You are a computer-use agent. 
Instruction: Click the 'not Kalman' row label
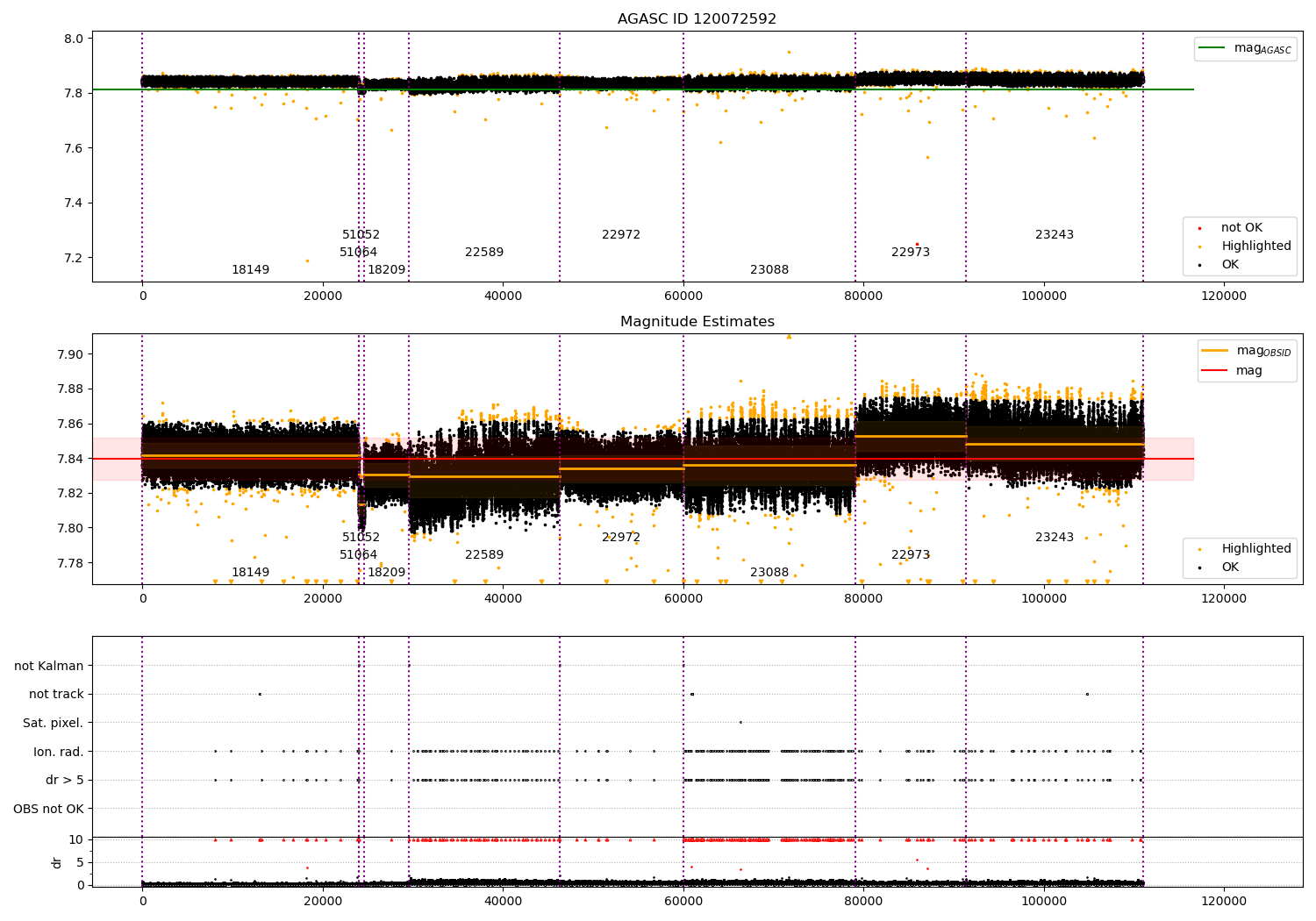pyautogui.click(x=49, y=667)
